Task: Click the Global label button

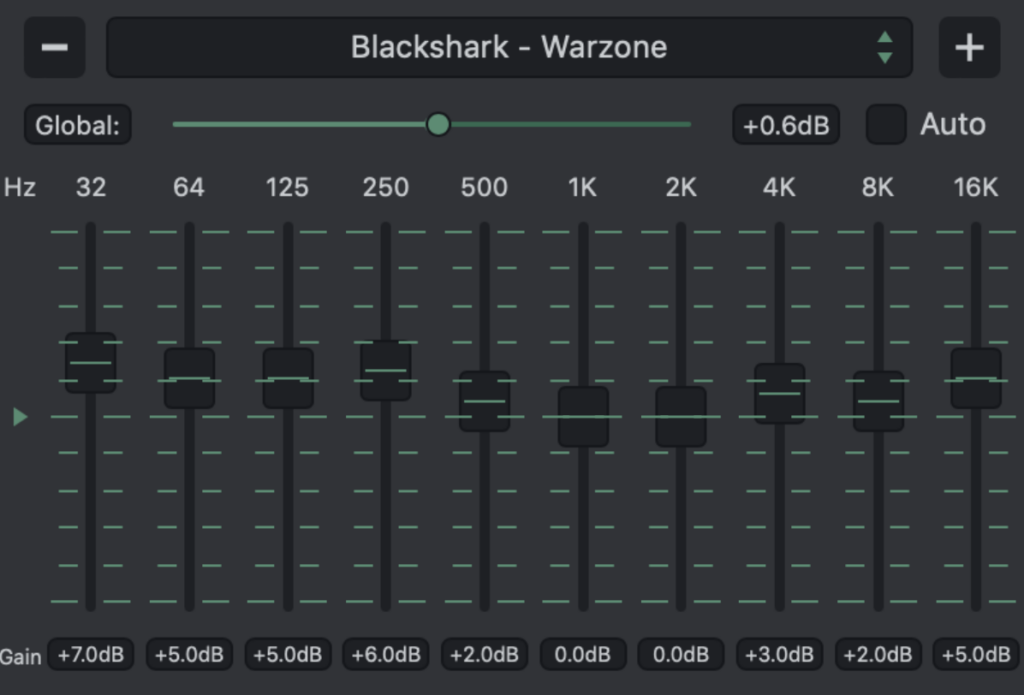Action: 78,126
